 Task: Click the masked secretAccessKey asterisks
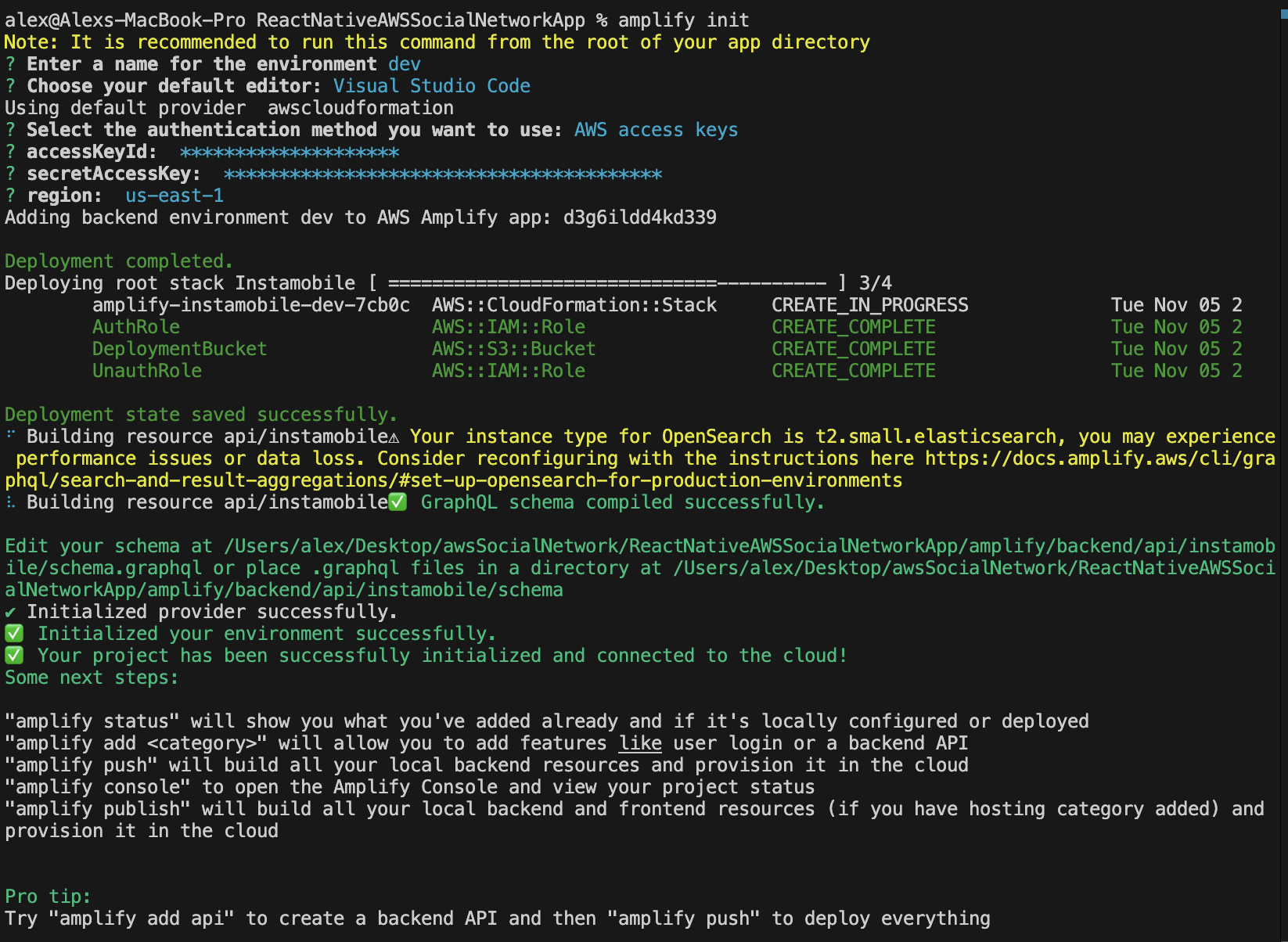click(x=443, y=174)
